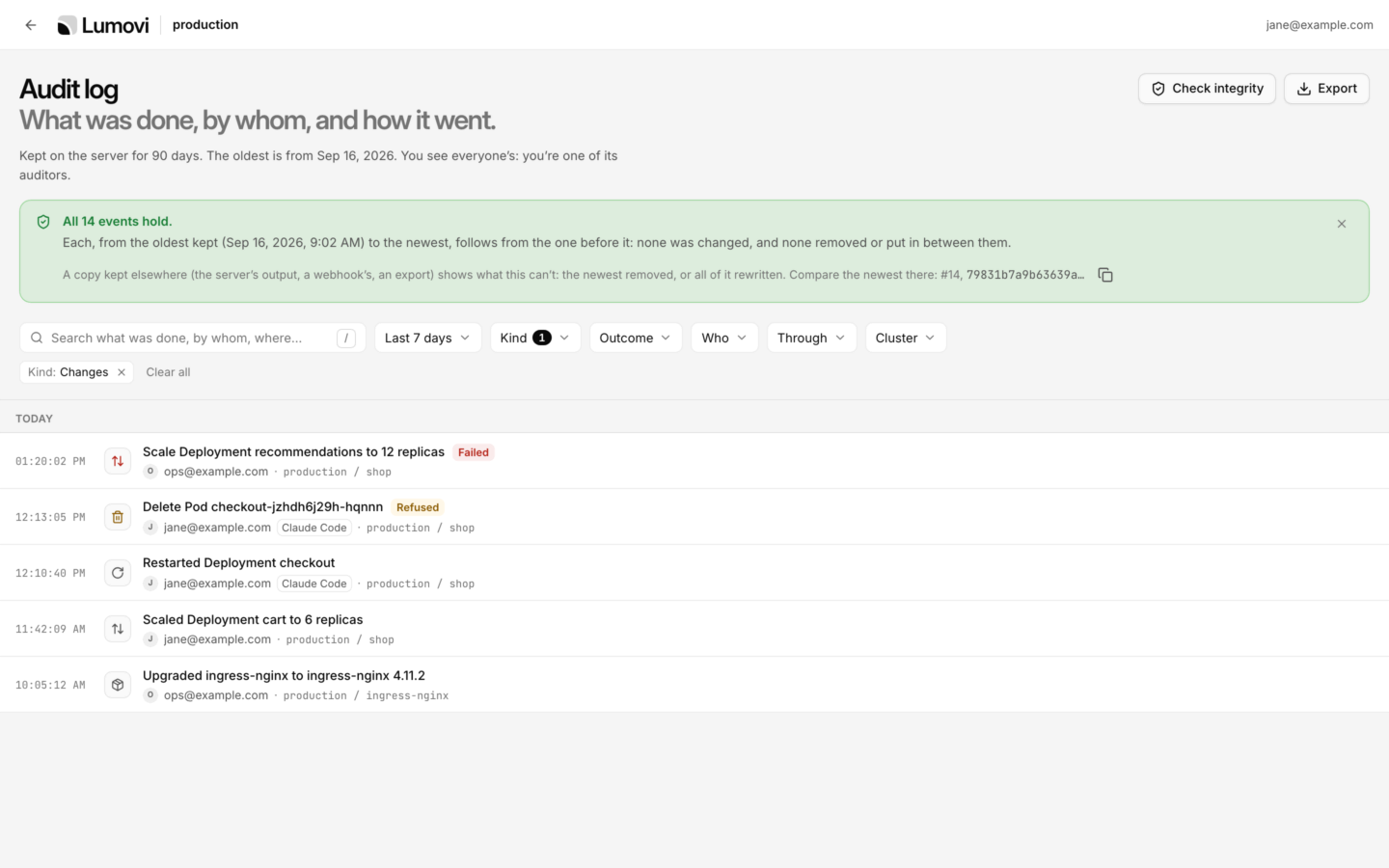Open the Lumovi logo home
This screenshot has height=868, width=1389.
(103, 25)
